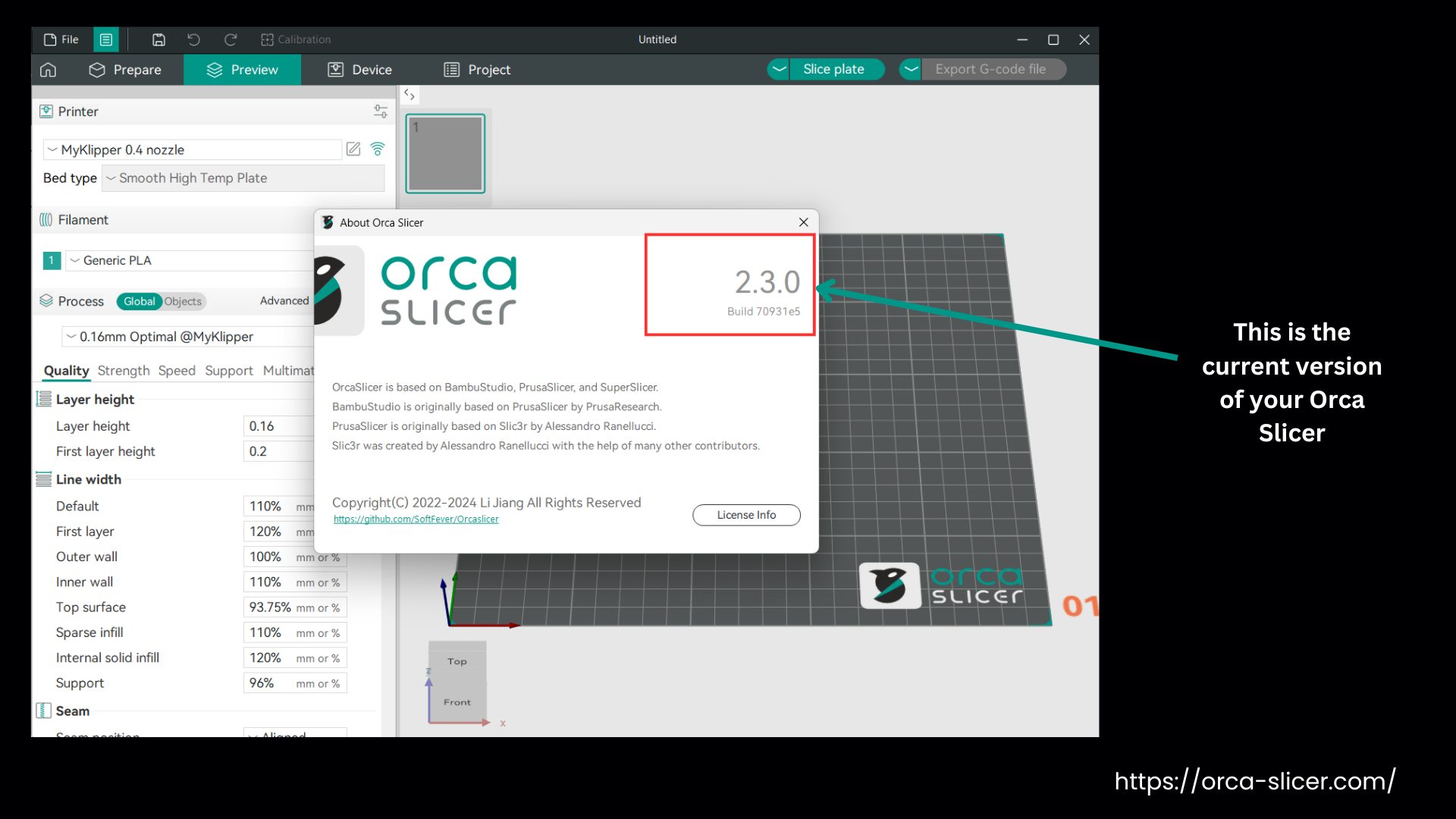Image resolution: width=1456 pixels, height=819 pixels.
Task: Click the Seam section icon
Action: click(x=44, y=711)
